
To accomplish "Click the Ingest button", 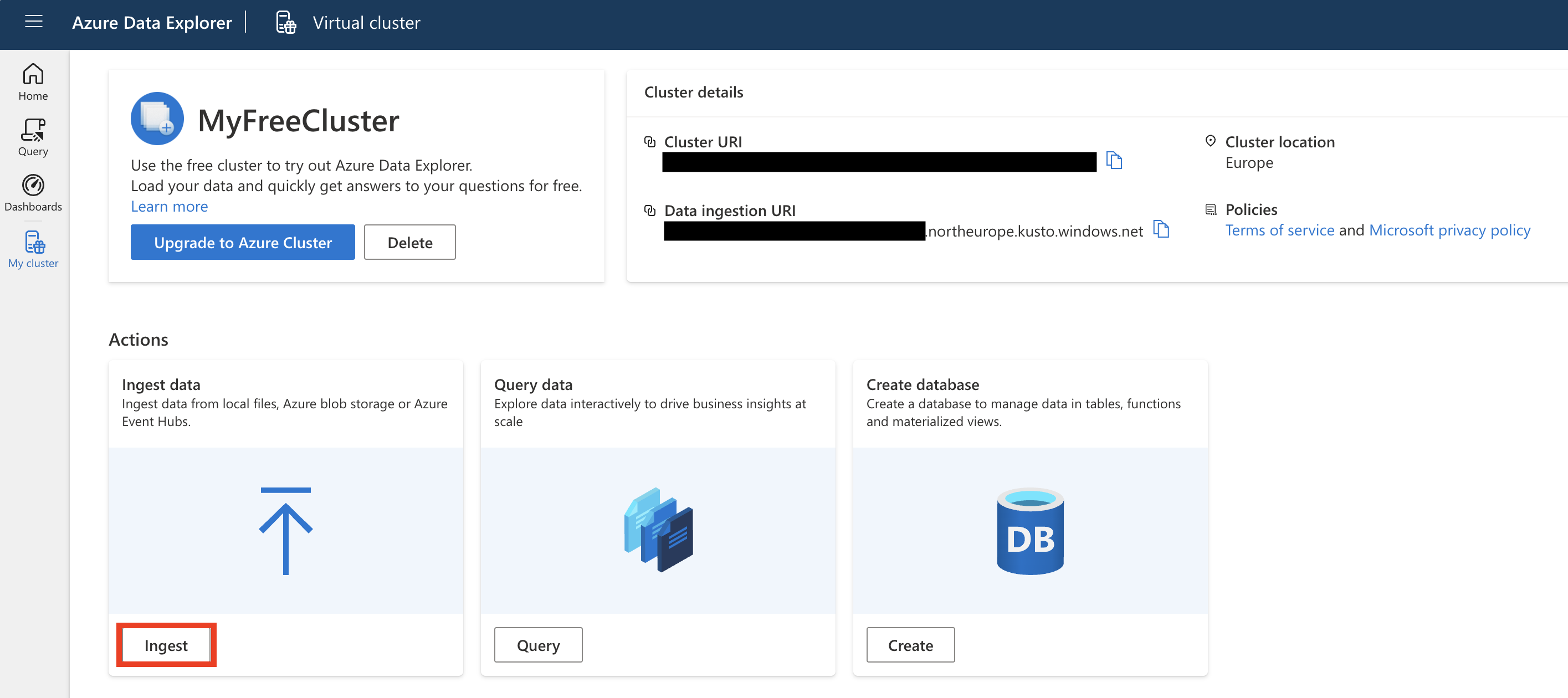I will tap(166, 645).
